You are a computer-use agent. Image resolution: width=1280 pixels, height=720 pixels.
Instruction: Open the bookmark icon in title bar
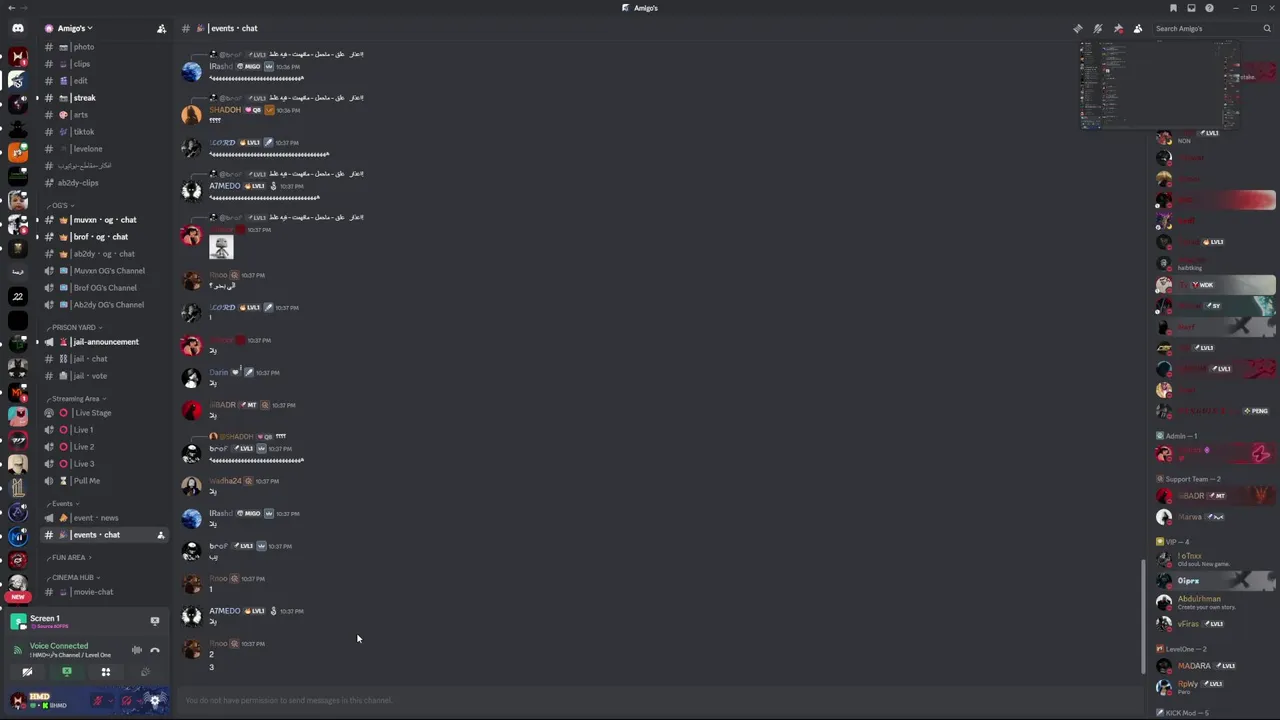pyautogui.click(x=1173, y=8)
